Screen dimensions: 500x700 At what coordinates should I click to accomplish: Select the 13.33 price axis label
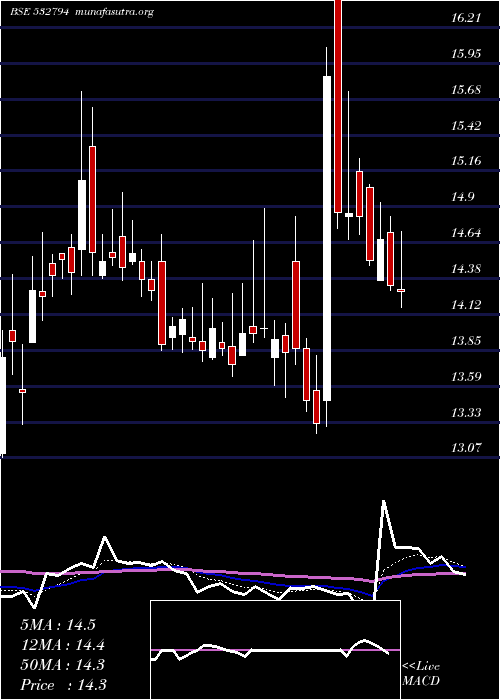pyautogui.click(x=466, y=412)
